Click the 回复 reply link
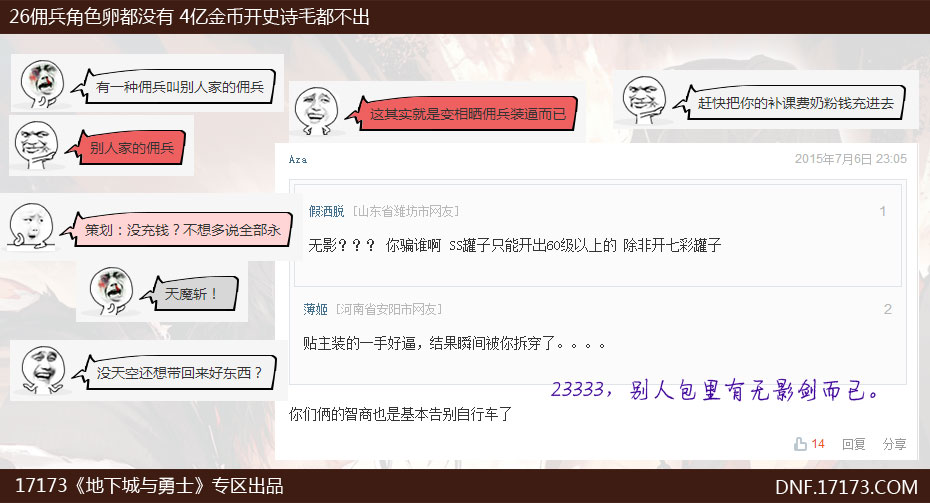 pyautogui.click(x=853, y=444)
